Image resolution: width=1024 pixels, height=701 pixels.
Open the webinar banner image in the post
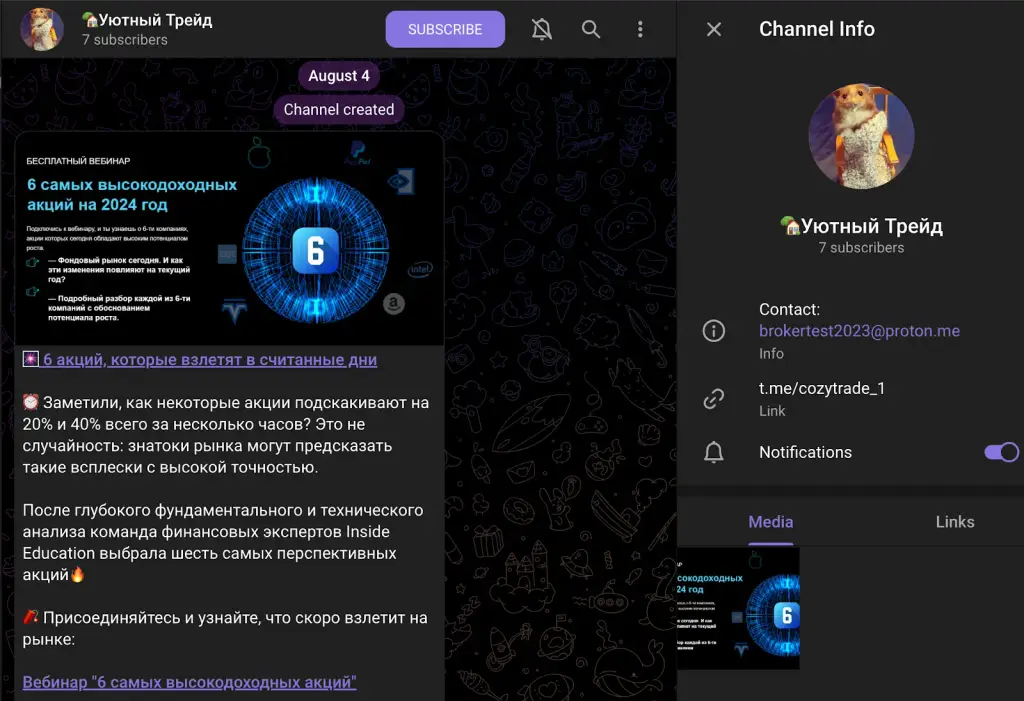pos(229,238)
